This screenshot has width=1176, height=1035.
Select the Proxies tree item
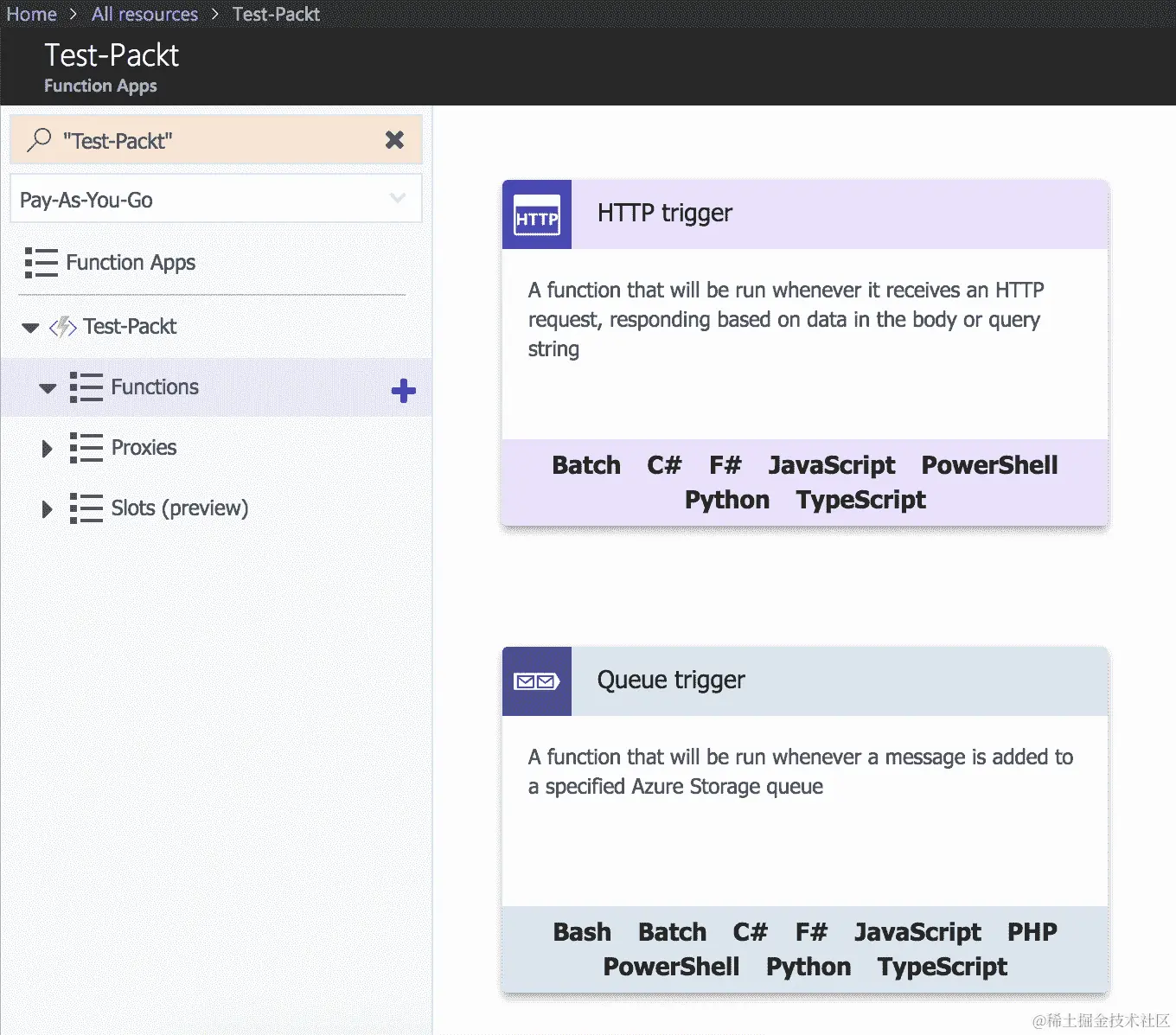144,447
